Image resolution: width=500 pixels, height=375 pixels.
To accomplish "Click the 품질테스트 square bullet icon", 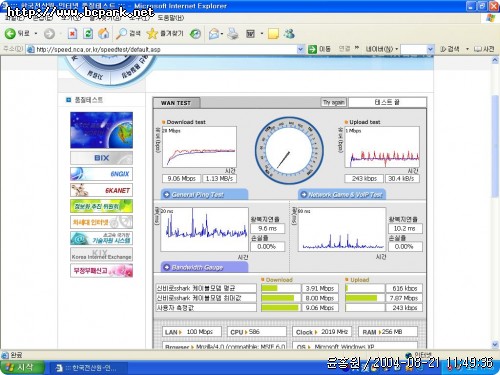I will coord(68,100).
